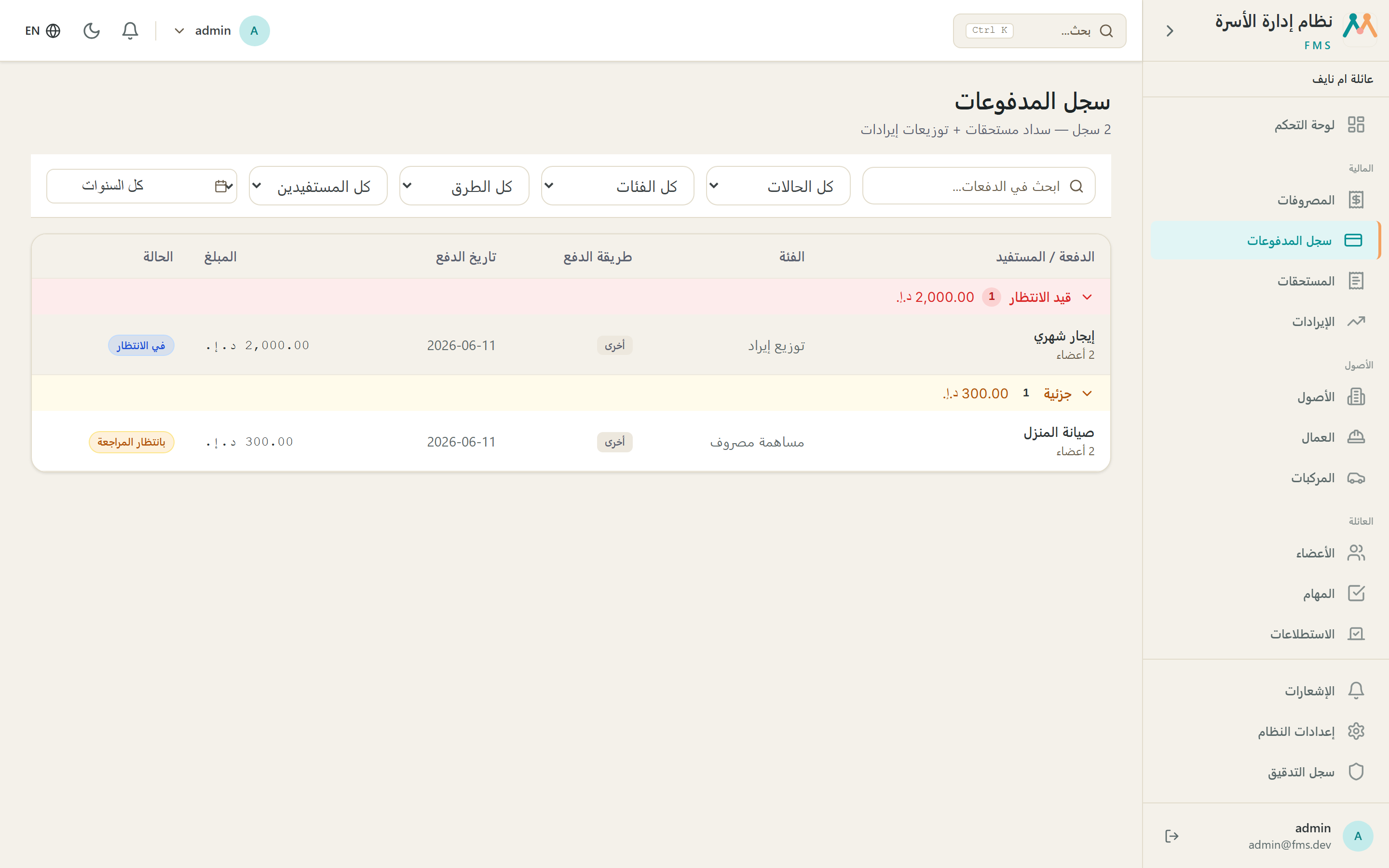Screen dimensions: 1389x868
Task: Open المركبات menu item
Action: pyautogui.click(x=1266, y=477)
